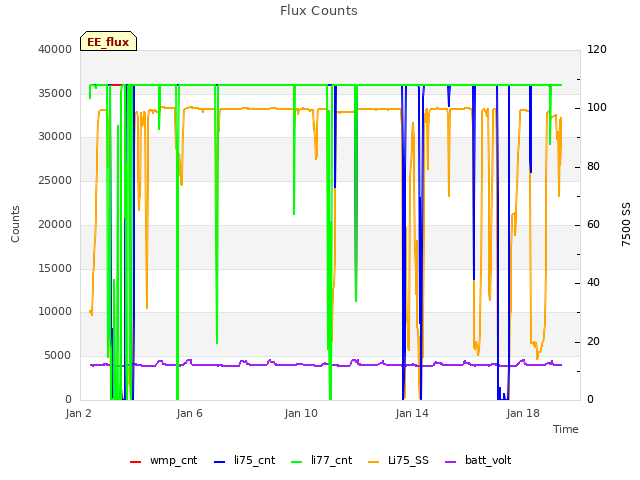Click the 7500 SS right axis title

click(626, 224)
